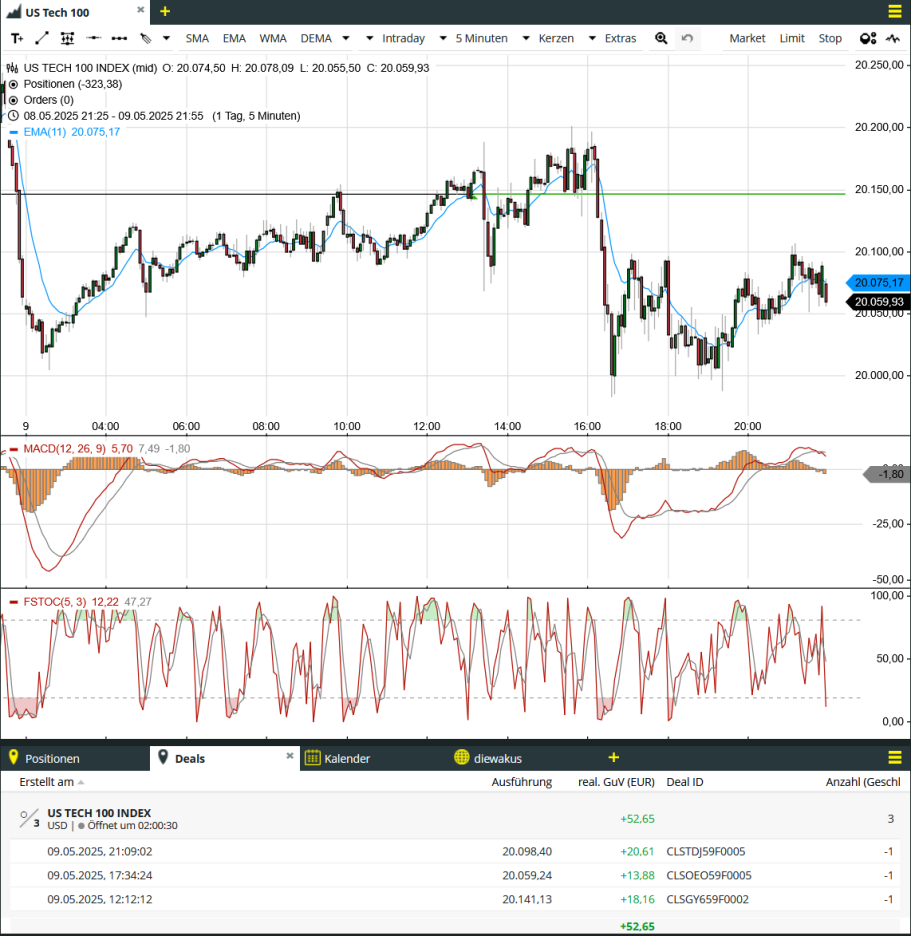Add DEMA indicator to chart
This screenshot has width=911, height=936.
(316, 38)
